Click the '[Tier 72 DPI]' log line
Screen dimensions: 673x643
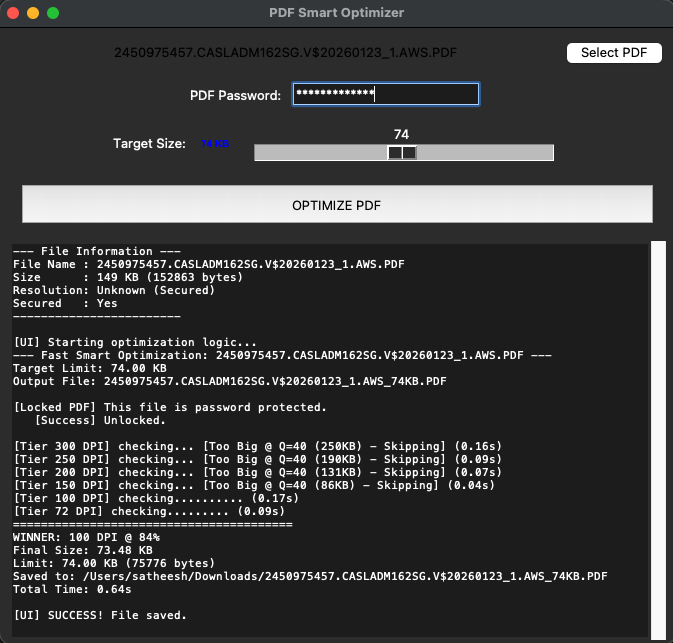149,511
